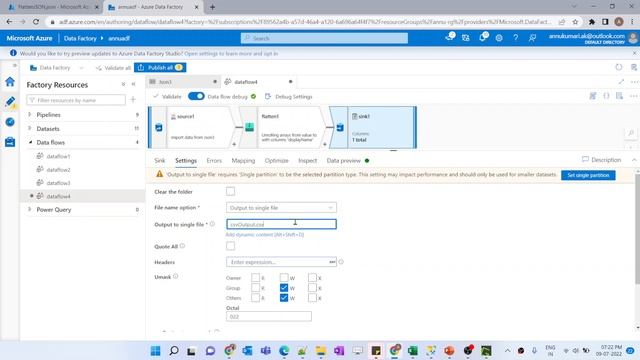Click the add new resource plus icon

click(x=133, y=100)
